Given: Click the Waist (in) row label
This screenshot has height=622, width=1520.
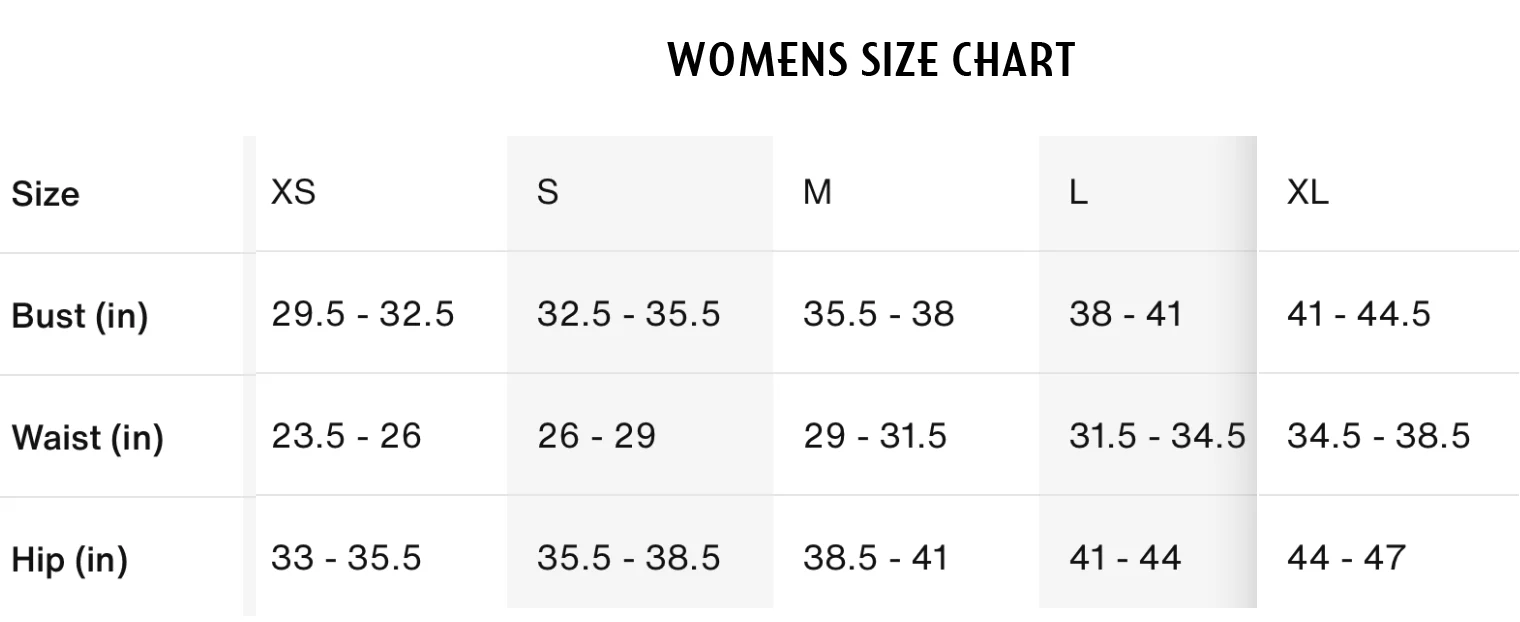Looking at the screenshot, I should point(87,438).
